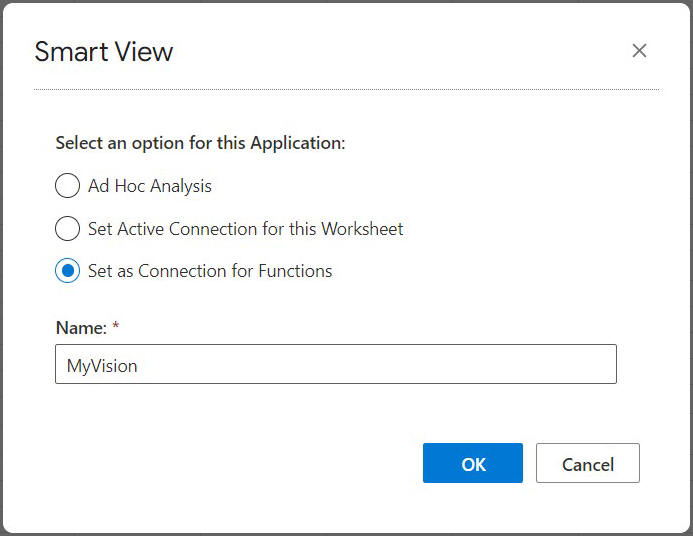Screen dimensions: 693x536
Task: Click the dotted divider line under the title
Action: [346, 90]
